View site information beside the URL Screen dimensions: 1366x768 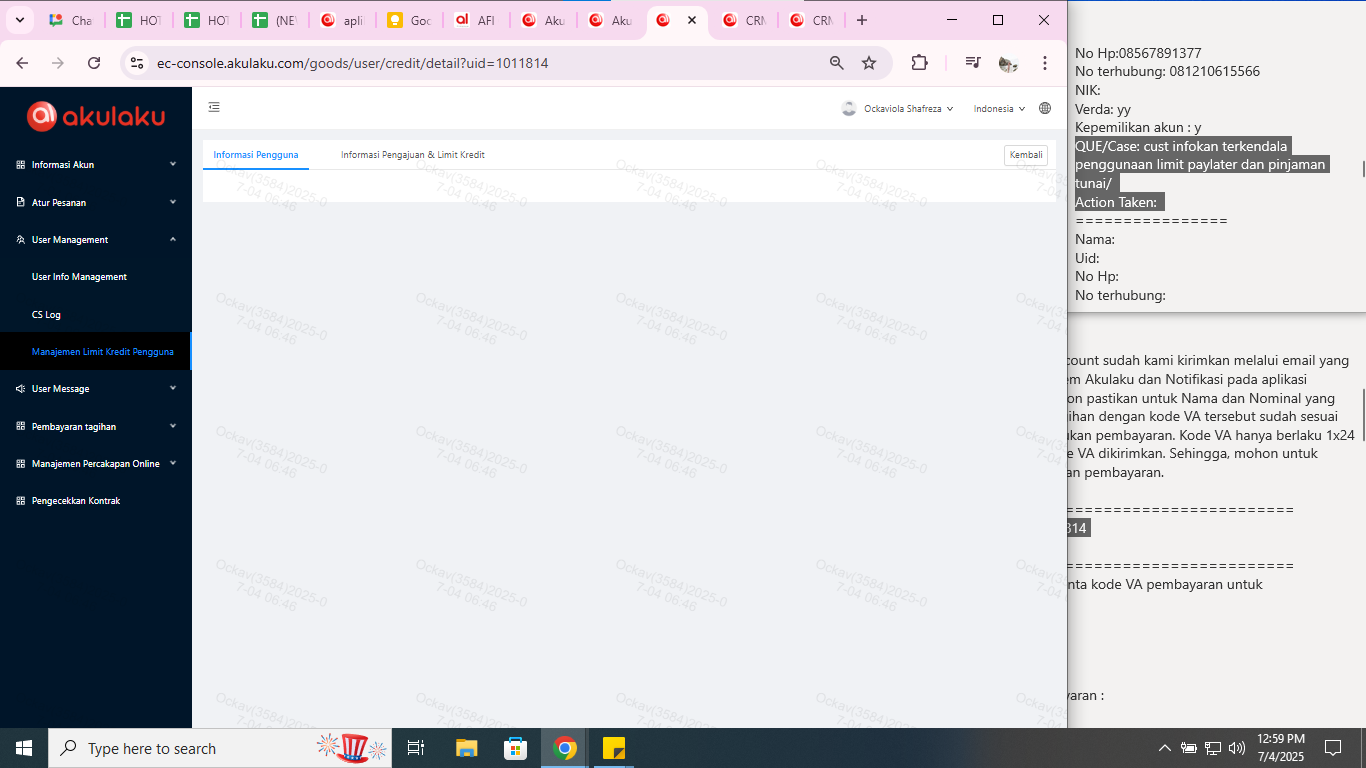pos(138,63)
